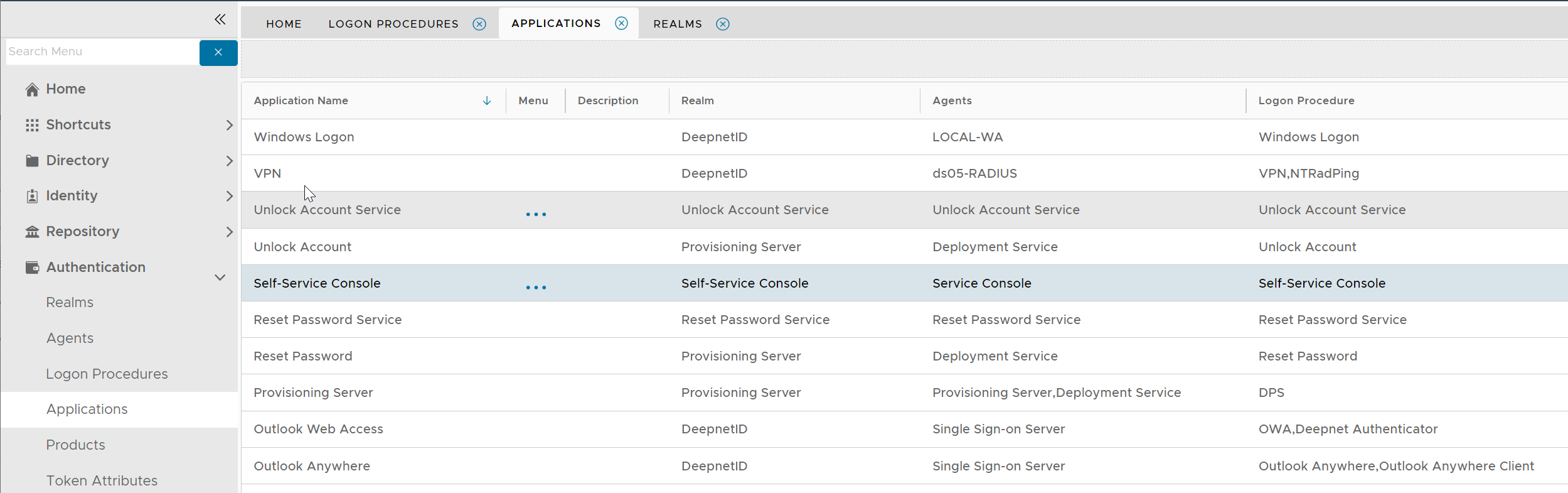Open Realms in the sidebar
The height and width of the screenshot is (493, 1568).
click(x=70, y=303)
